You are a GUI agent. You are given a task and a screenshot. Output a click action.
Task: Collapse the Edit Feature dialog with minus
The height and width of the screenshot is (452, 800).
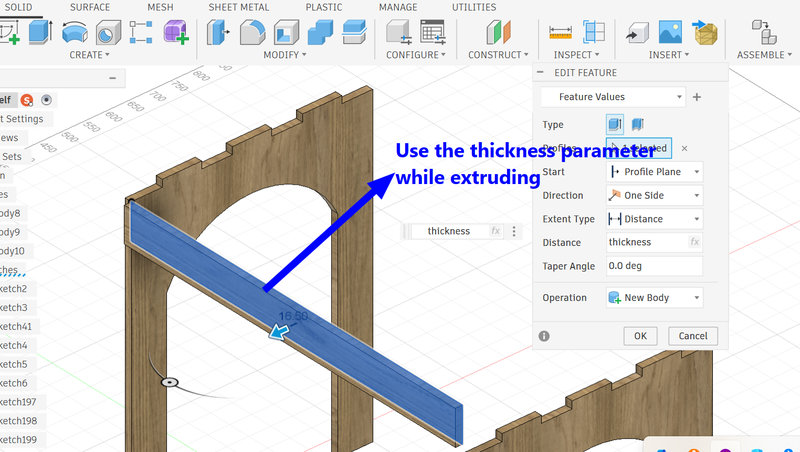tap(540, 72)
